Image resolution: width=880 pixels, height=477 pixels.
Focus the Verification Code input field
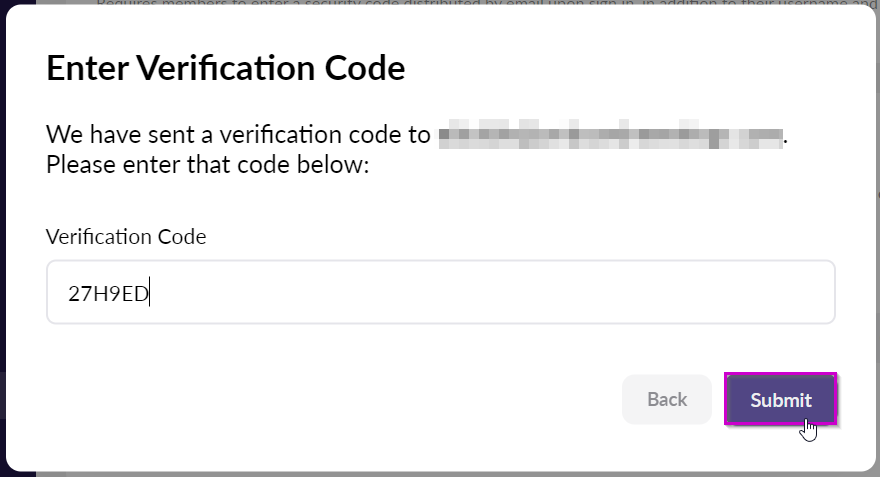click(441, 292)
